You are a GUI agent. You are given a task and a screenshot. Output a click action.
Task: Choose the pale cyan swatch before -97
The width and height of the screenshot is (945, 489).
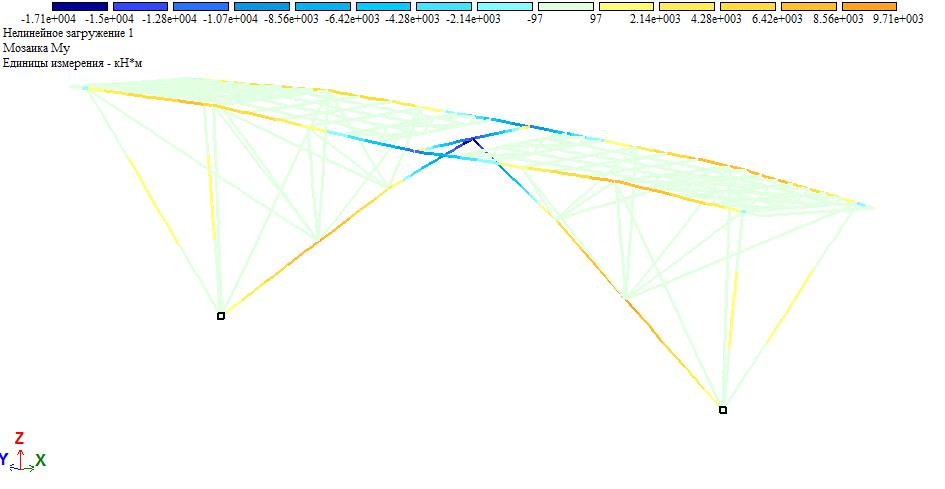click(505, 7)
